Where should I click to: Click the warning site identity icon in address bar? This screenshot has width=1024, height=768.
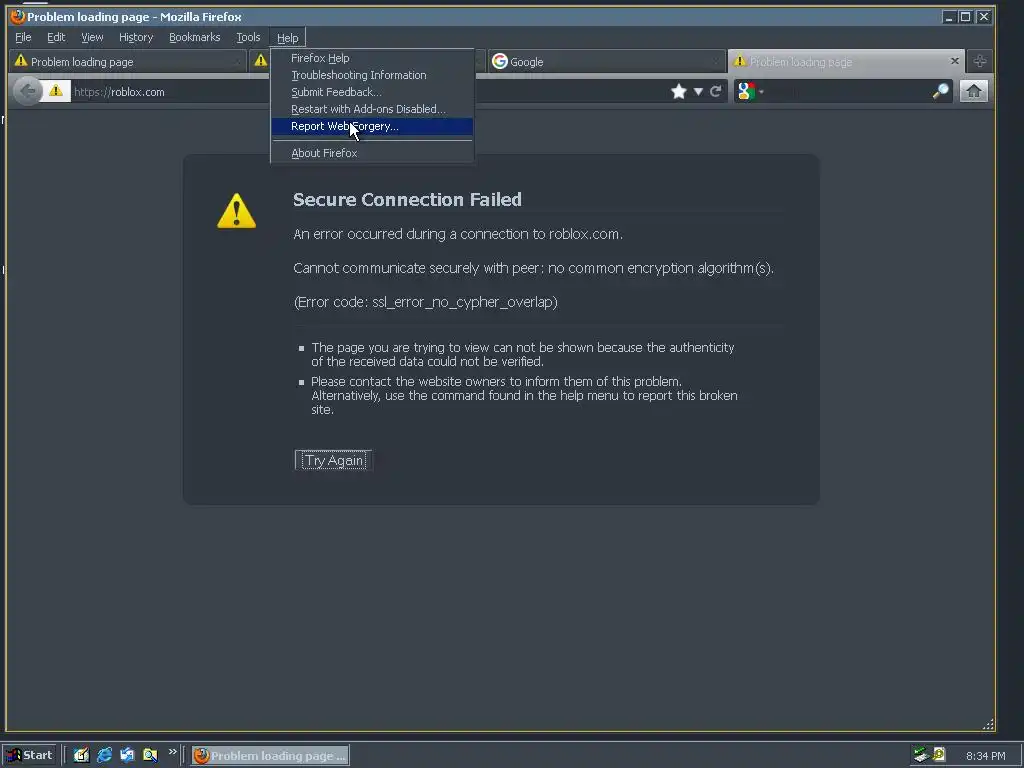coord(56,91)
